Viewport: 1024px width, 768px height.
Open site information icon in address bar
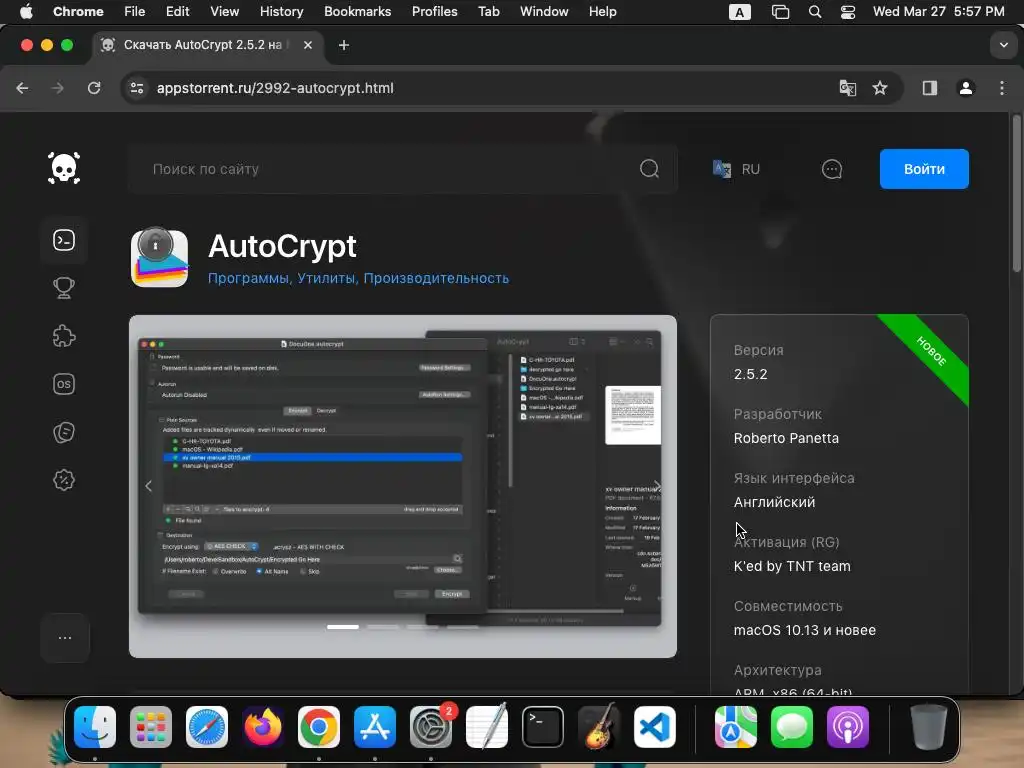click(x=136, y=88)
